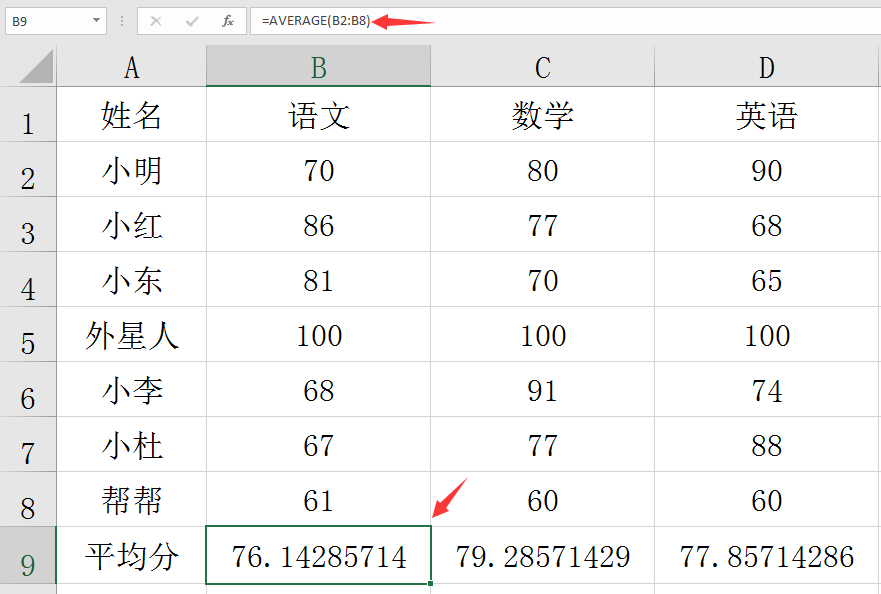The width and height of the screenshot is (881, 594).
Task: Click 外星人's 语文 score 100
Action: [x=319, y=334]
